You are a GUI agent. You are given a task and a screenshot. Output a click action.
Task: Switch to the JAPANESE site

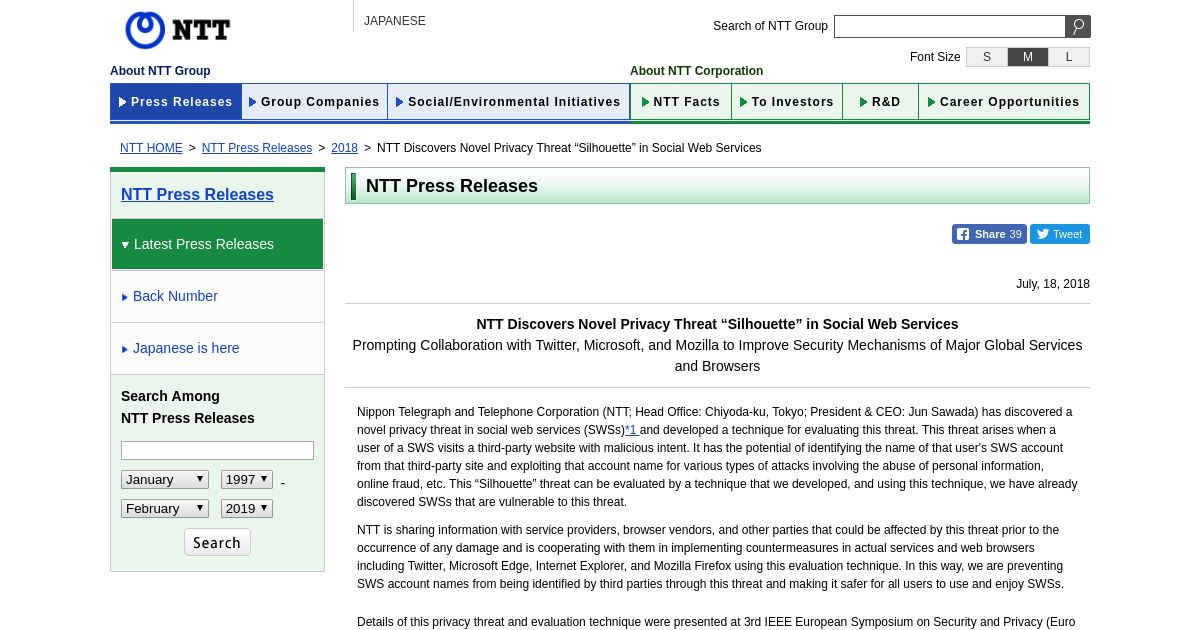[395, 21]
